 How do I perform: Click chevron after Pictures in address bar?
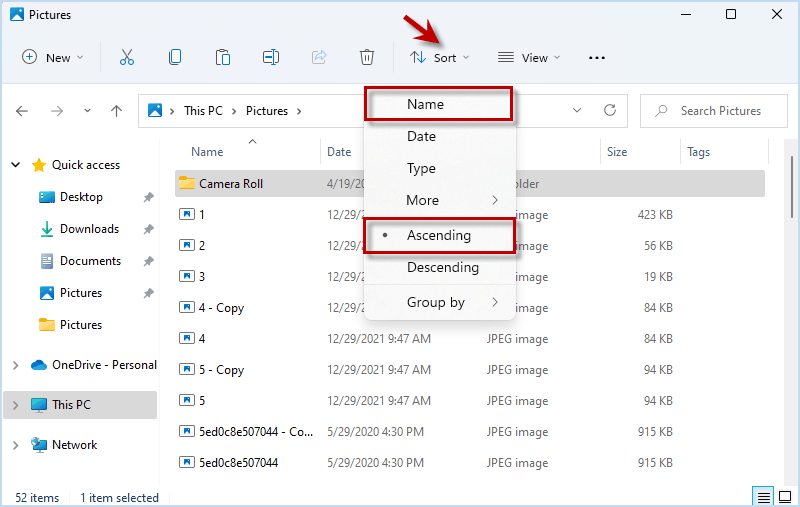point(299,111)
